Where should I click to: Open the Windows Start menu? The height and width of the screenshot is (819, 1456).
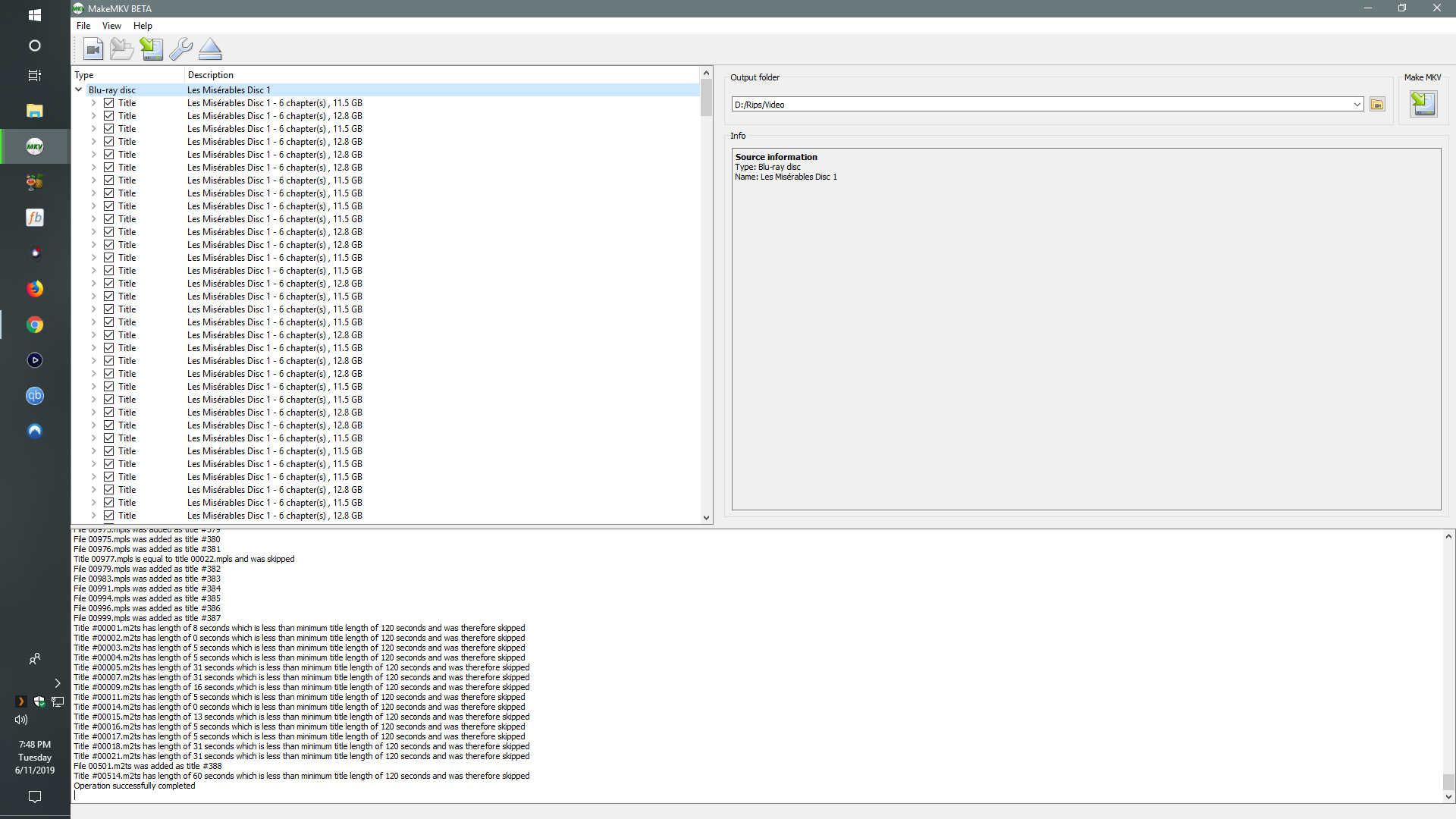pyautogui.click(x=35, y=15)
